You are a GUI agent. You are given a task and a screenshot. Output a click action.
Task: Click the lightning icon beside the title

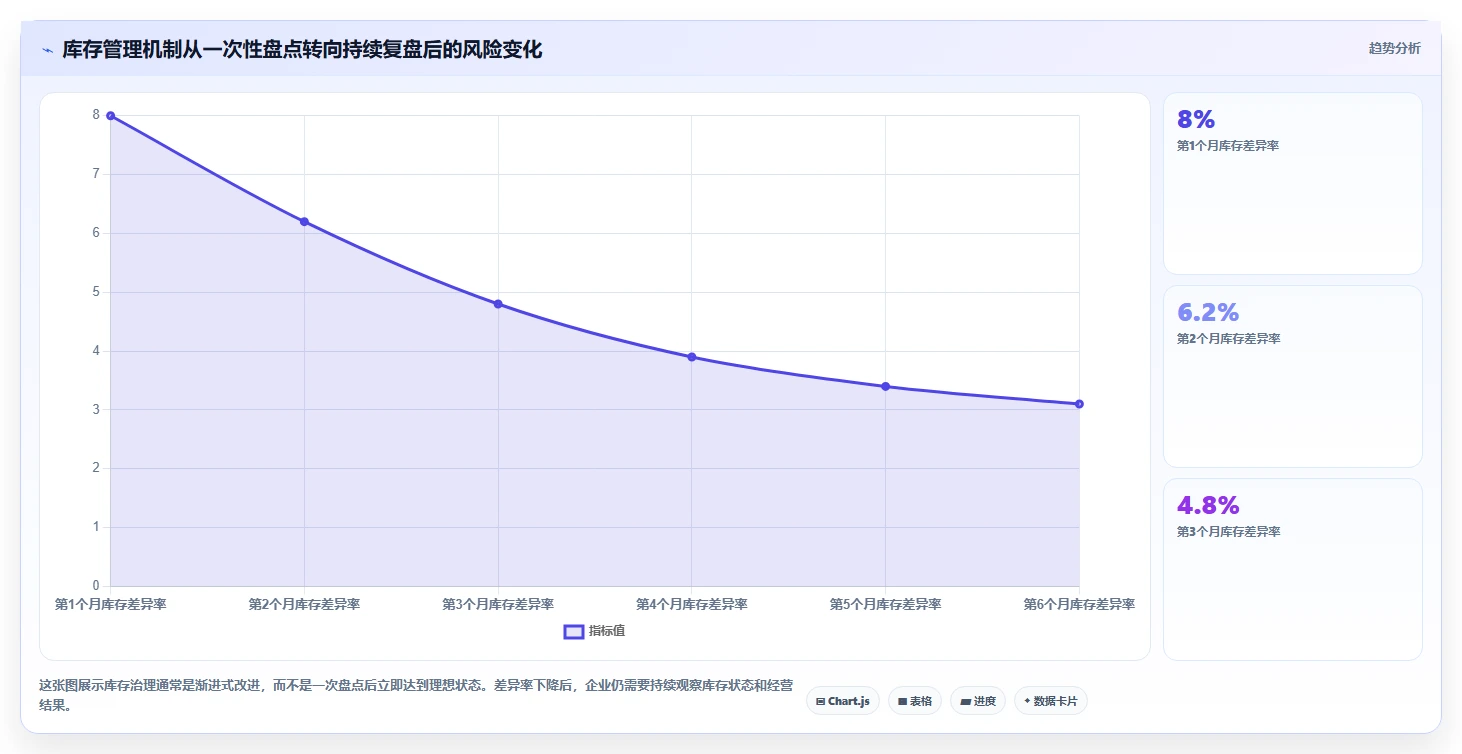click(47, 50)
